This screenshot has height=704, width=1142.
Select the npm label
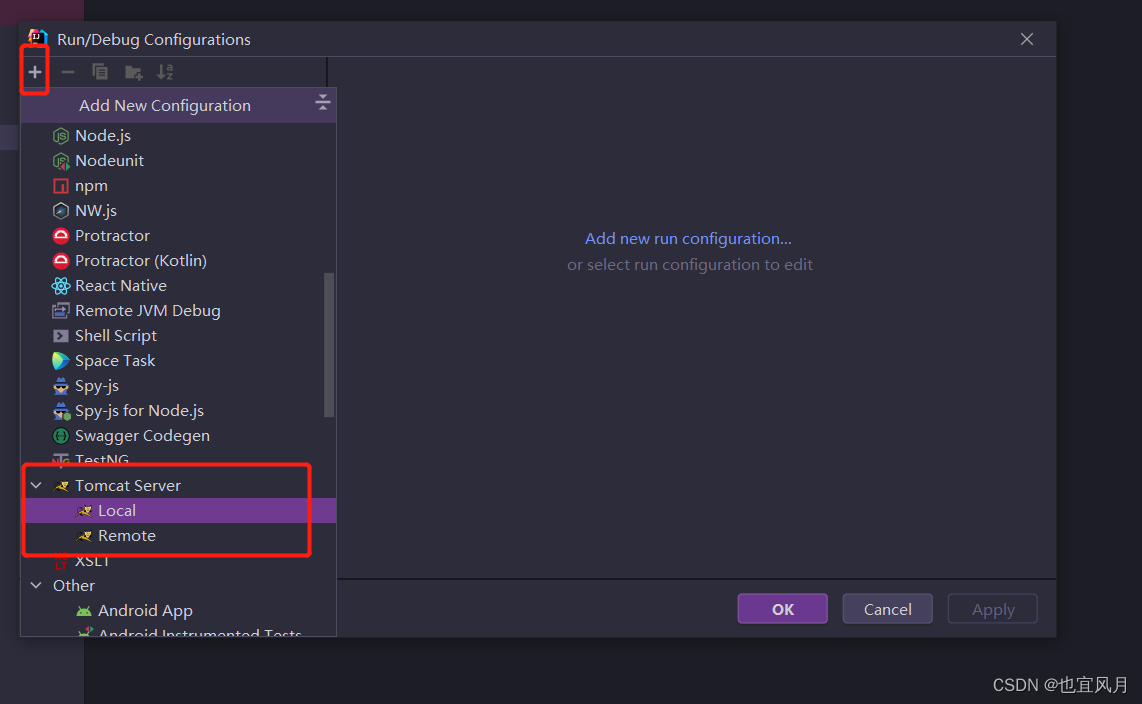91,186
